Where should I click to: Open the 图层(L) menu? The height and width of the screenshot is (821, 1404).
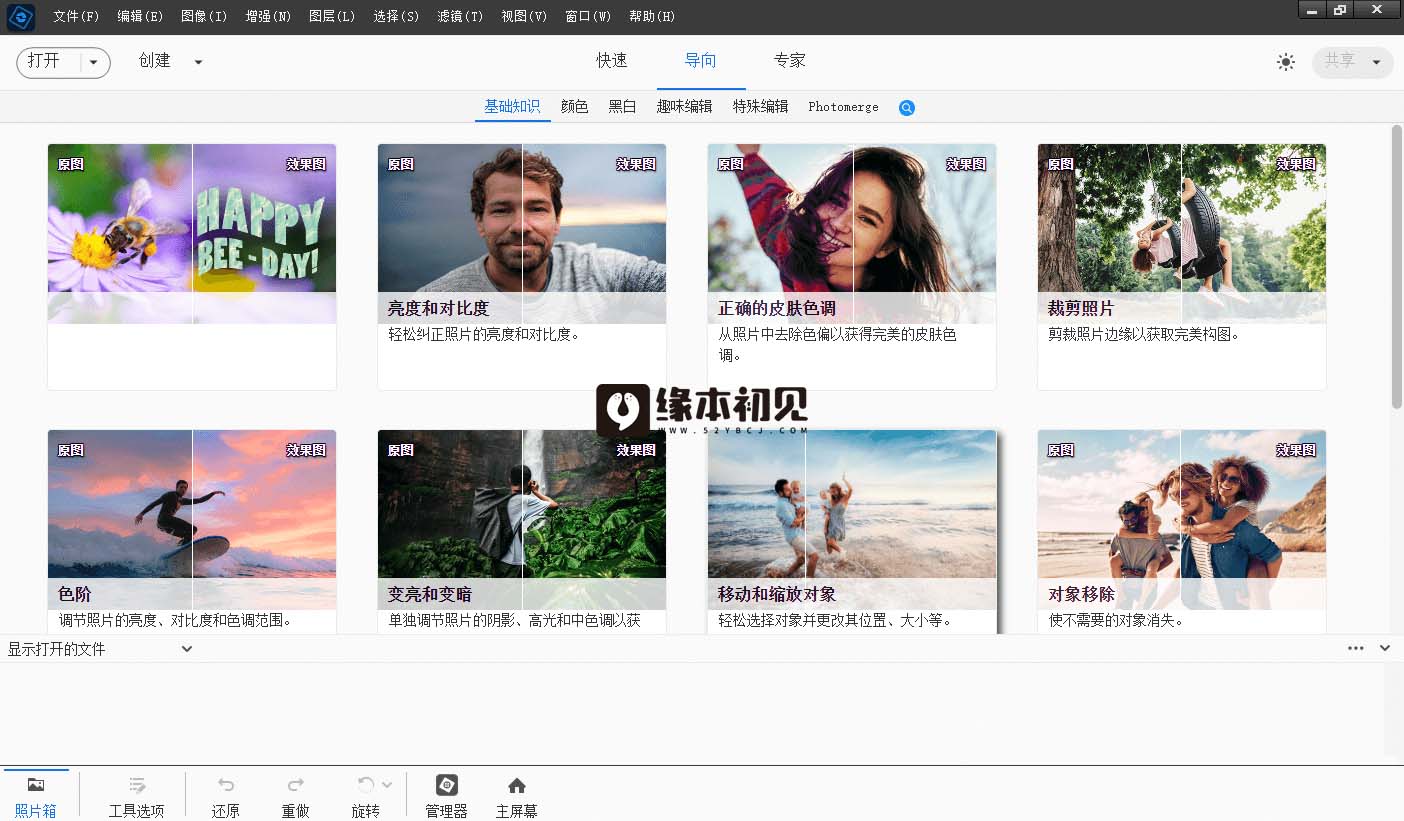(332, 17)
